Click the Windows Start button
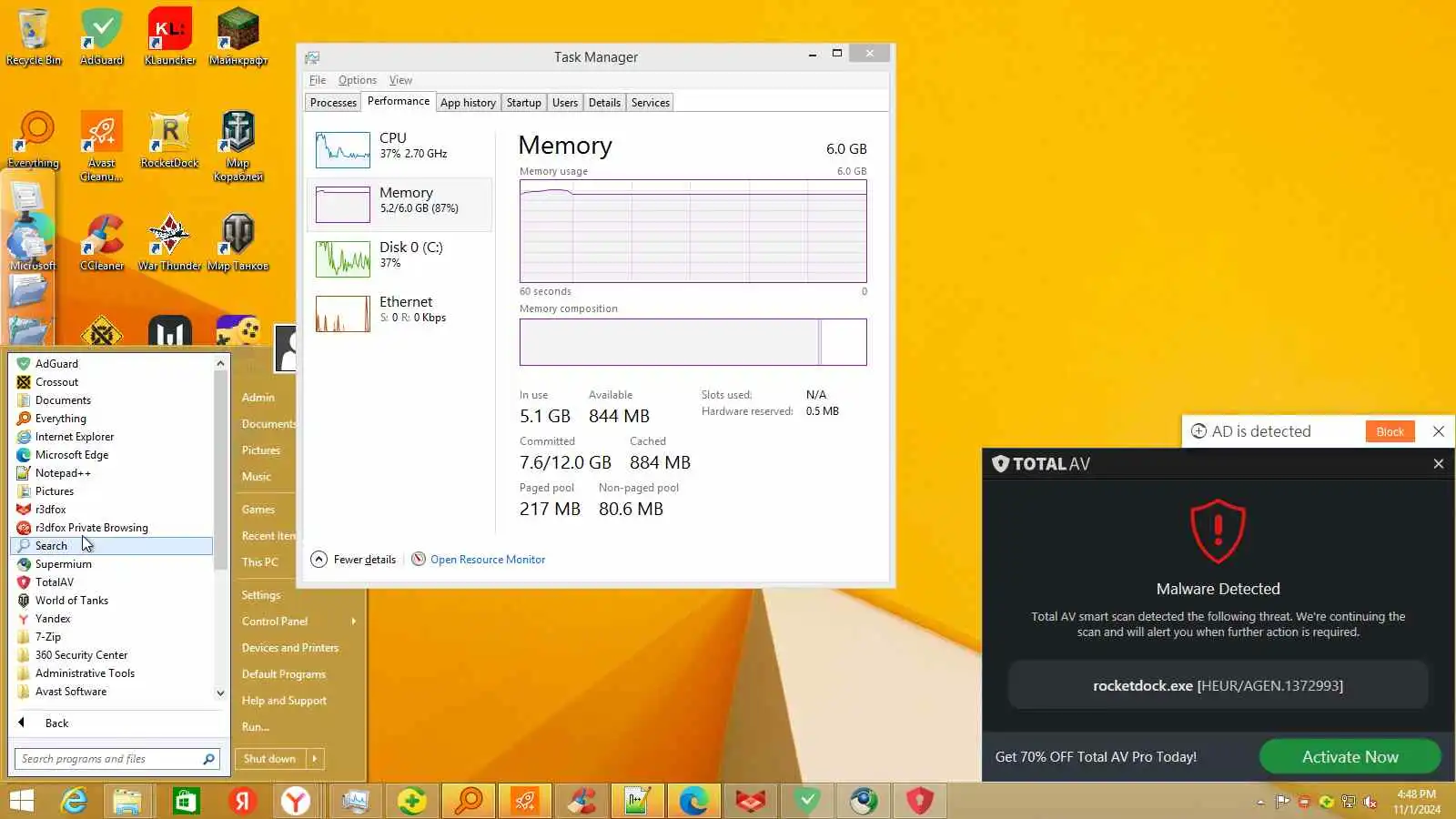Screen dimensions: 1456x819 pyautogui.click(x=22, y=801)
